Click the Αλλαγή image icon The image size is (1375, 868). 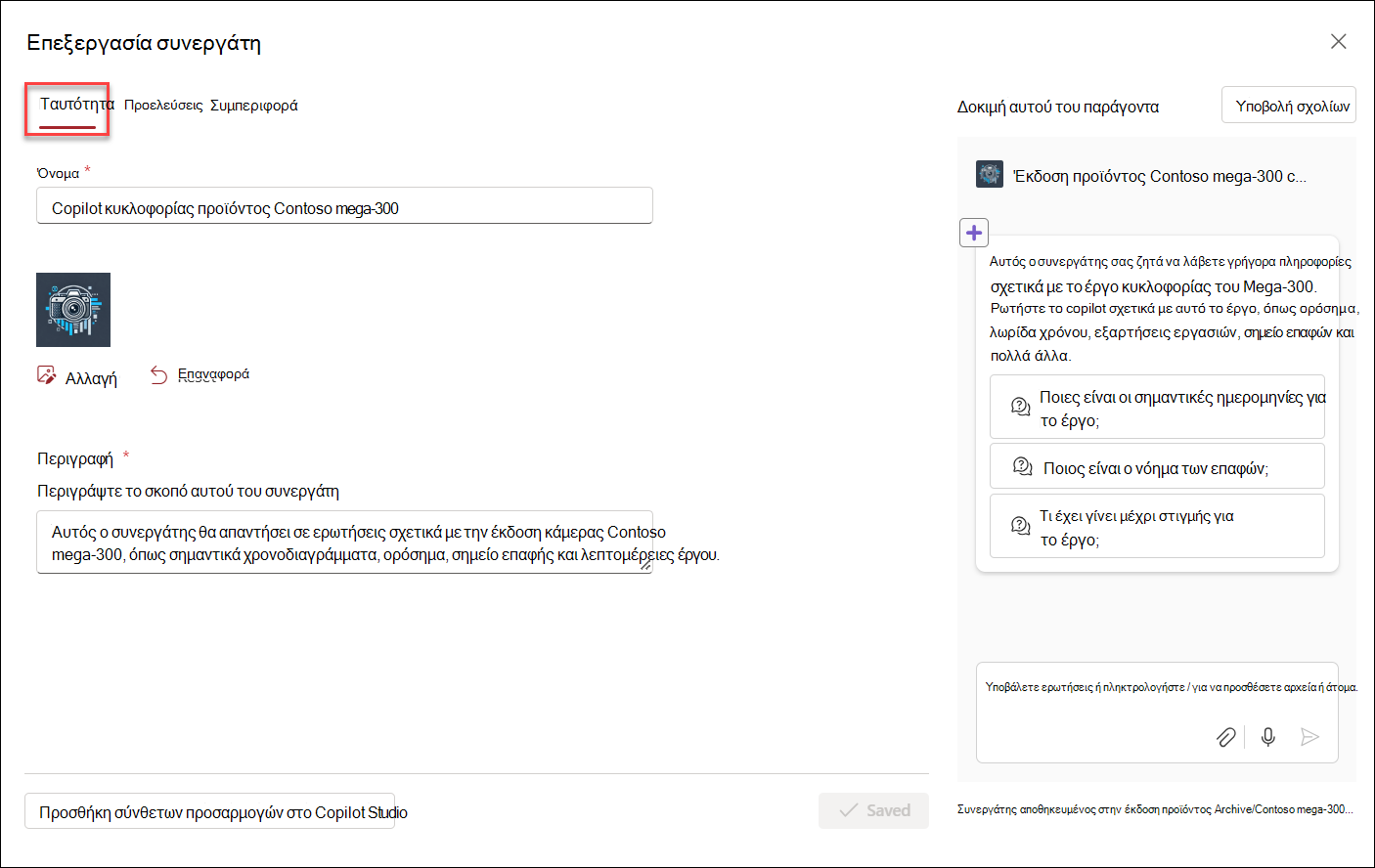[46, 375]
